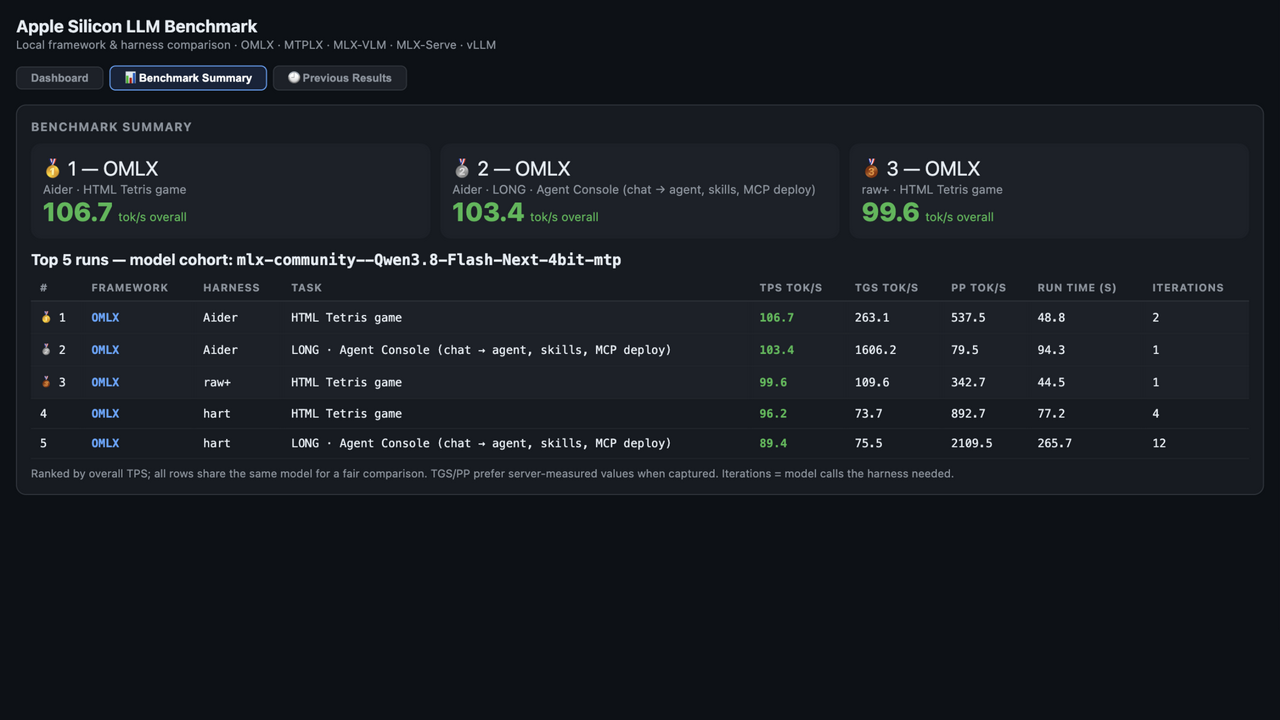Click the RUN TIME (S) column header
Screen dimensions: 1280x720
click(x=1077, y=288)
